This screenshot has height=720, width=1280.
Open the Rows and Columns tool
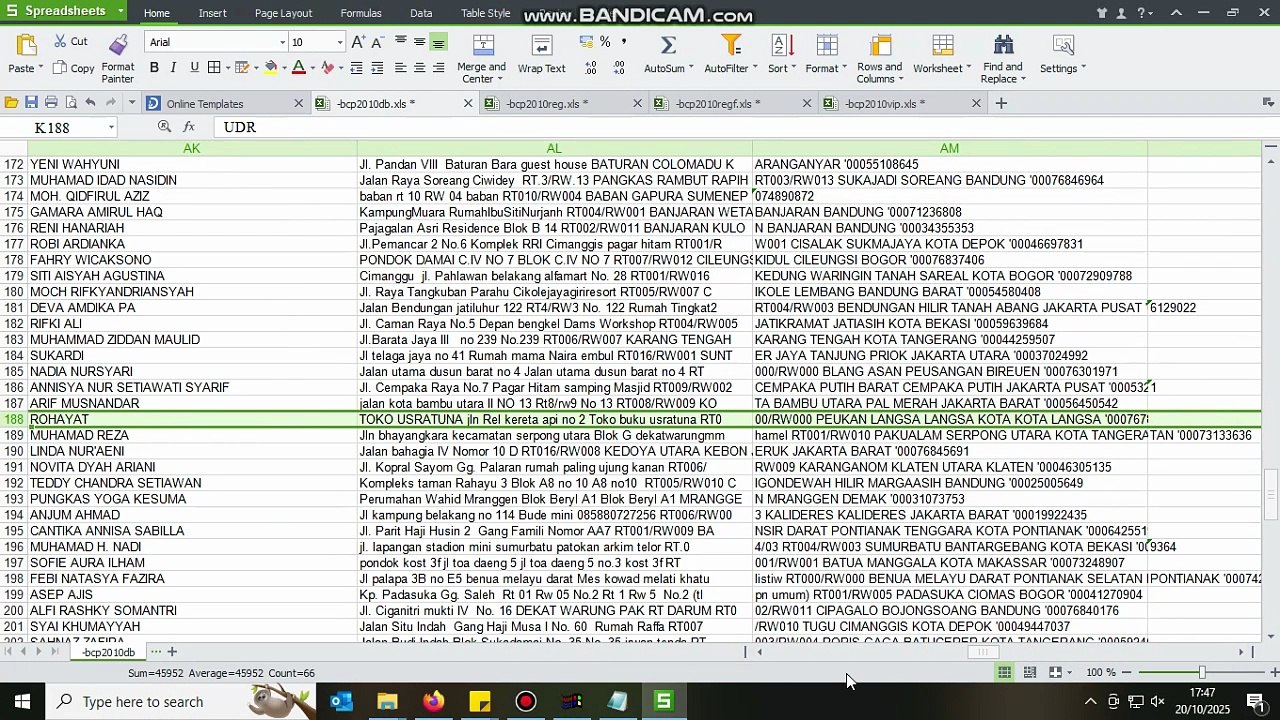[x=880, y=45]
